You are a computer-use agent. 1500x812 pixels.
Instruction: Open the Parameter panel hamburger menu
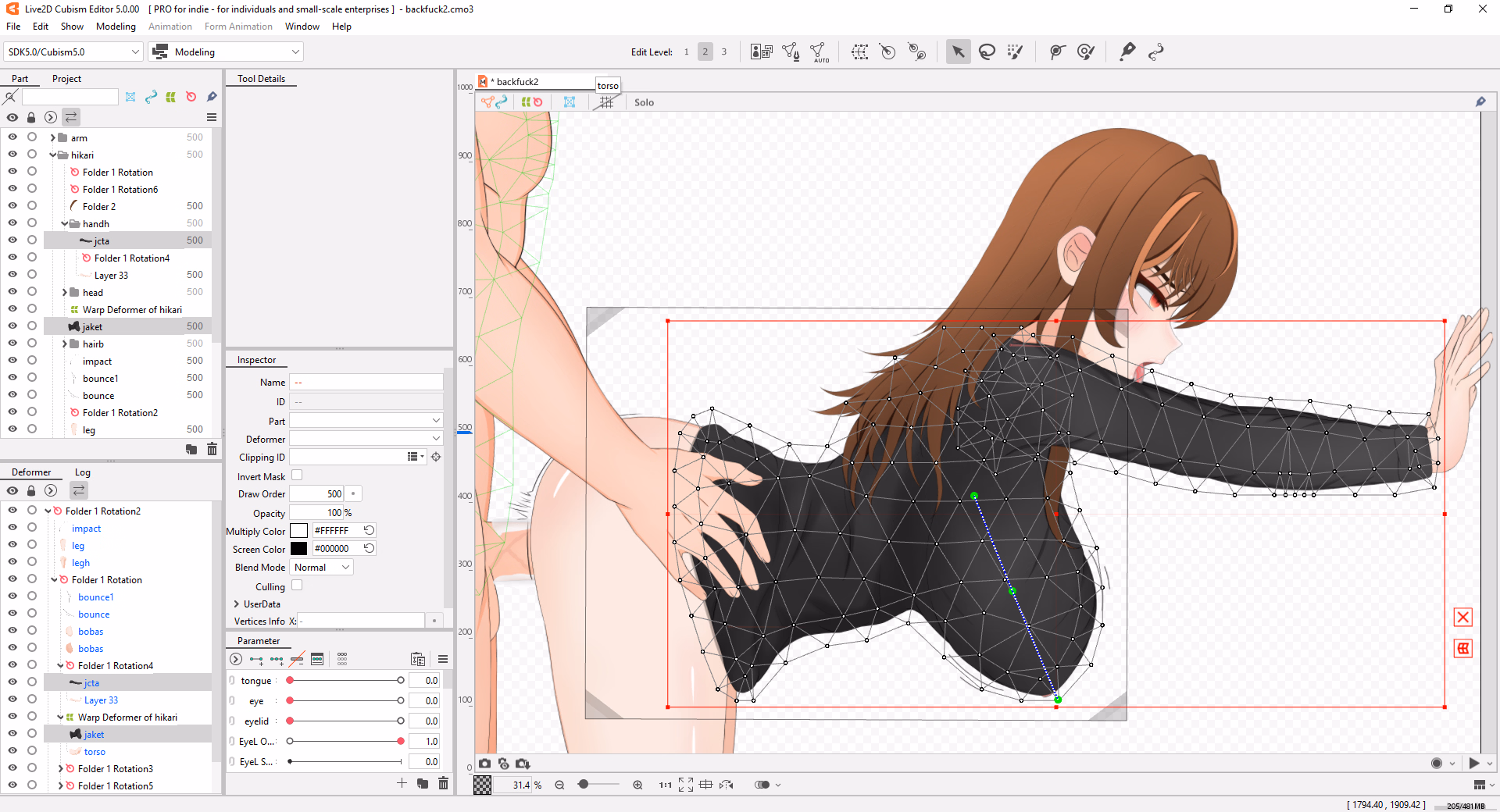coord(442,659)
